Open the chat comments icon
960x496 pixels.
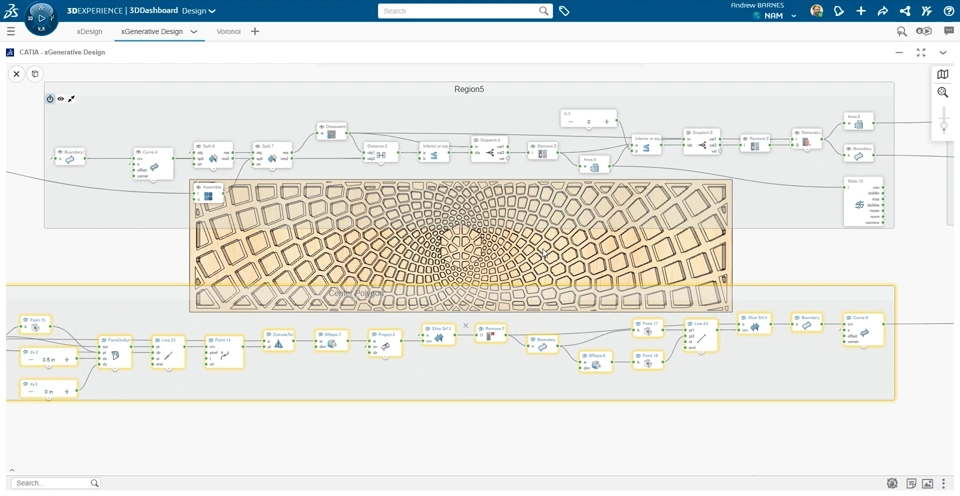pos(948,31)
